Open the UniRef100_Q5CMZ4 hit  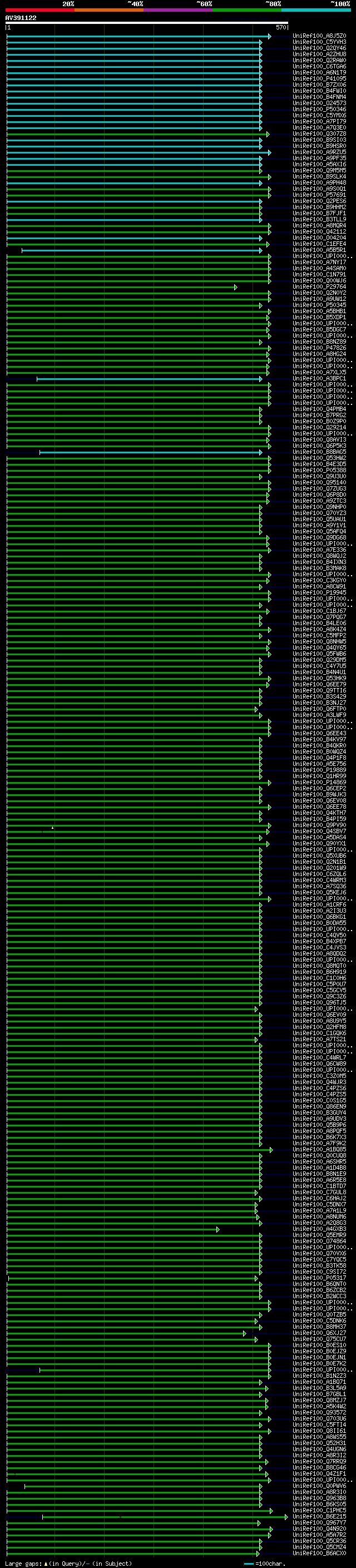(319, 1547)
